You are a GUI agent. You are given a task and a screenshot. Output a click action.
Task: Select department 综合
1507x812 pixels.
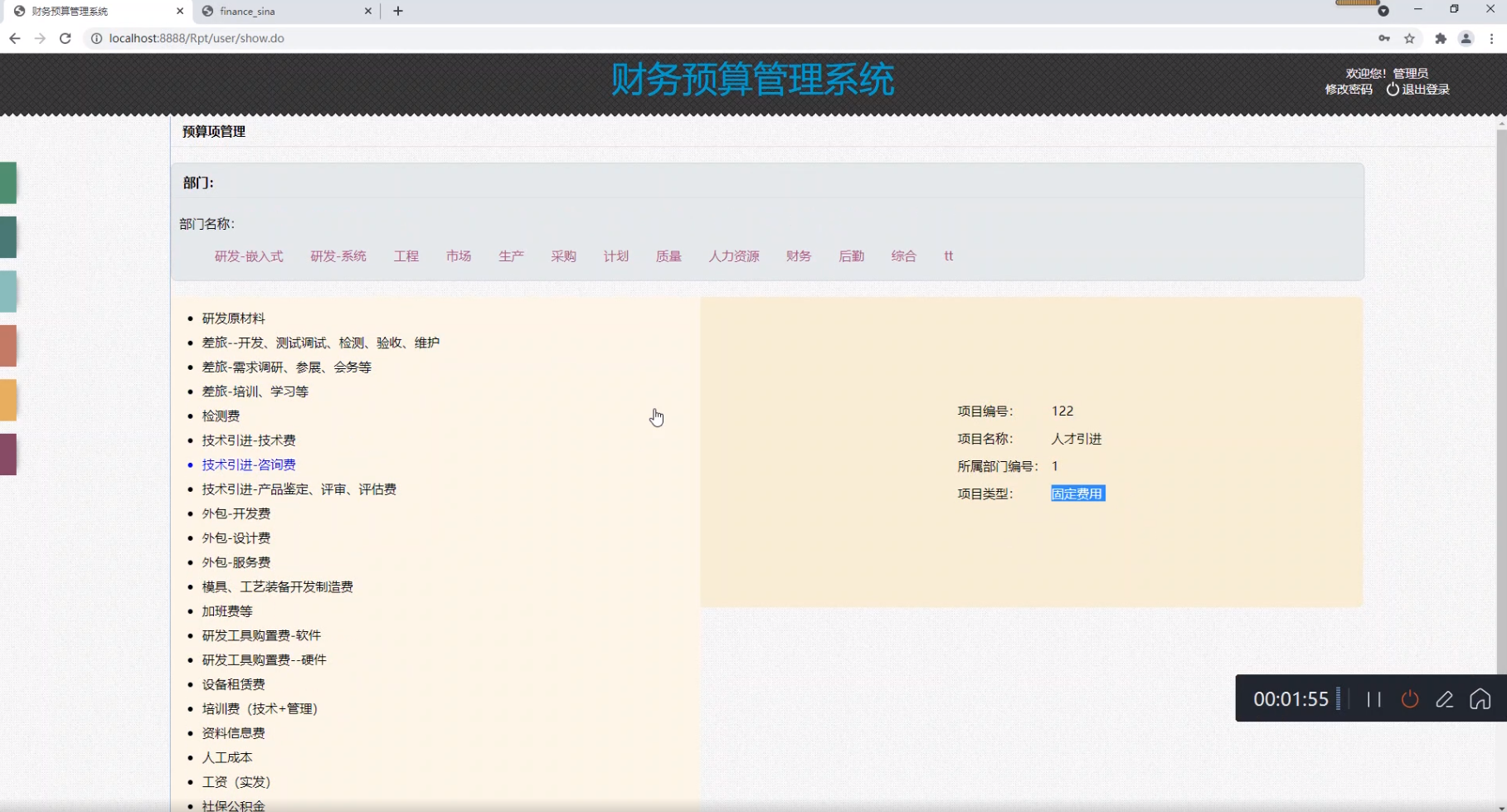click(x=904, y=256)
